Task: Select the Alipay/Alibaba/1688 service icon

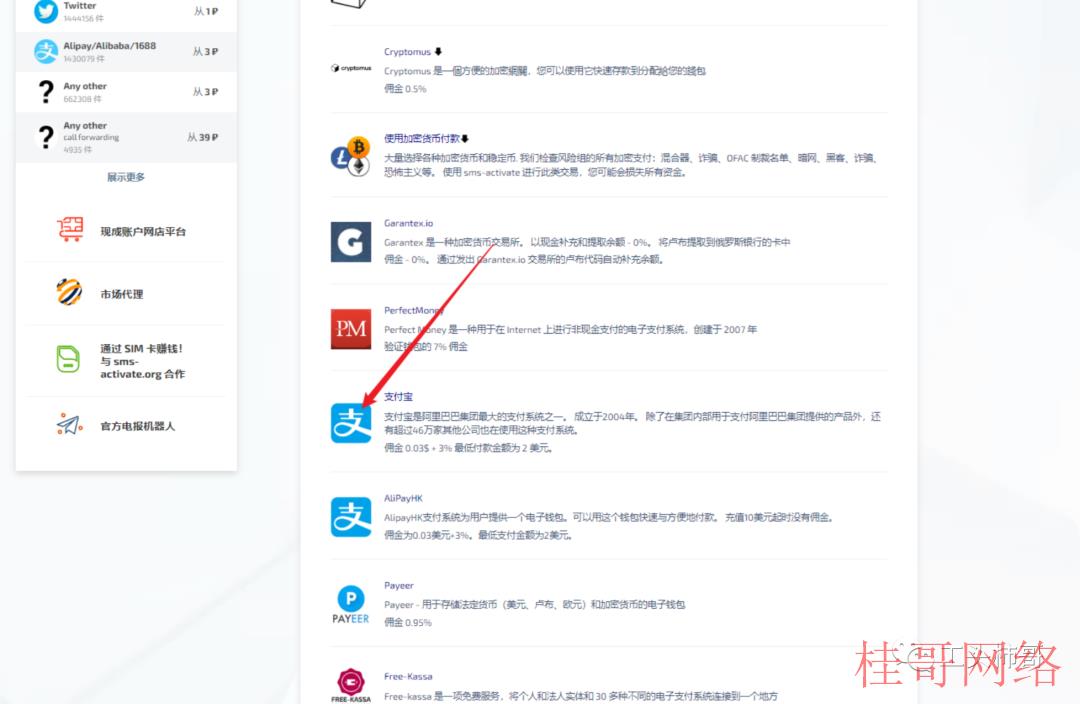Action: tap(46, 52)
